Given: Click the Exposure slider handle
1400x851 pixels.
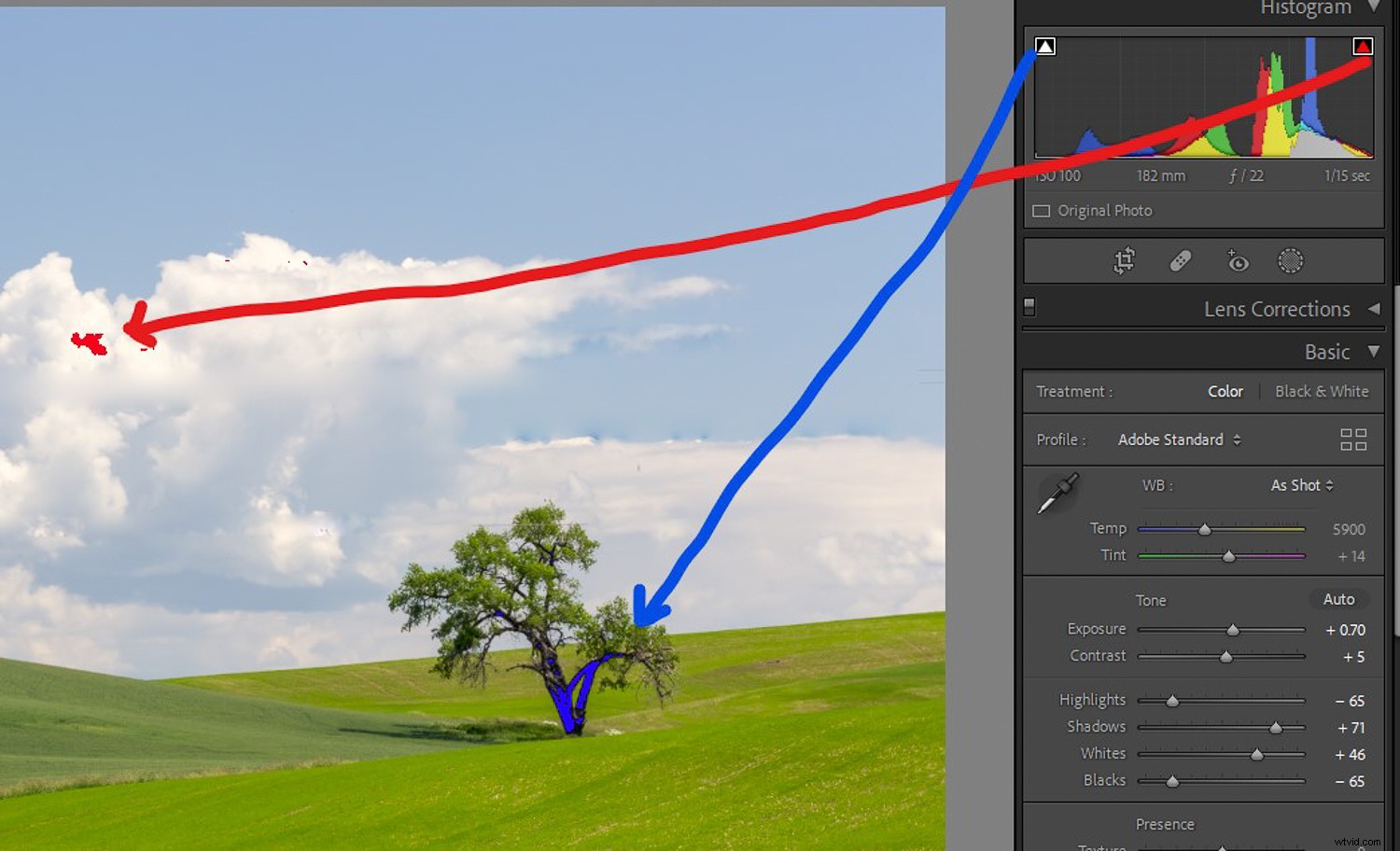Looking at the screenshot, I should pos(1233,630).
